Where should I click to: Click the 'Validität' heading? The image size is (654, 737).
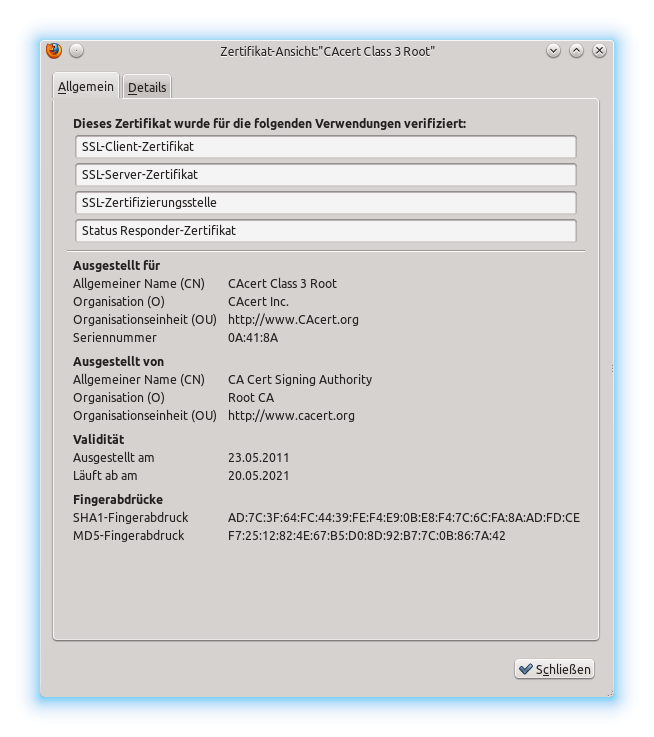tap(98, 439)
